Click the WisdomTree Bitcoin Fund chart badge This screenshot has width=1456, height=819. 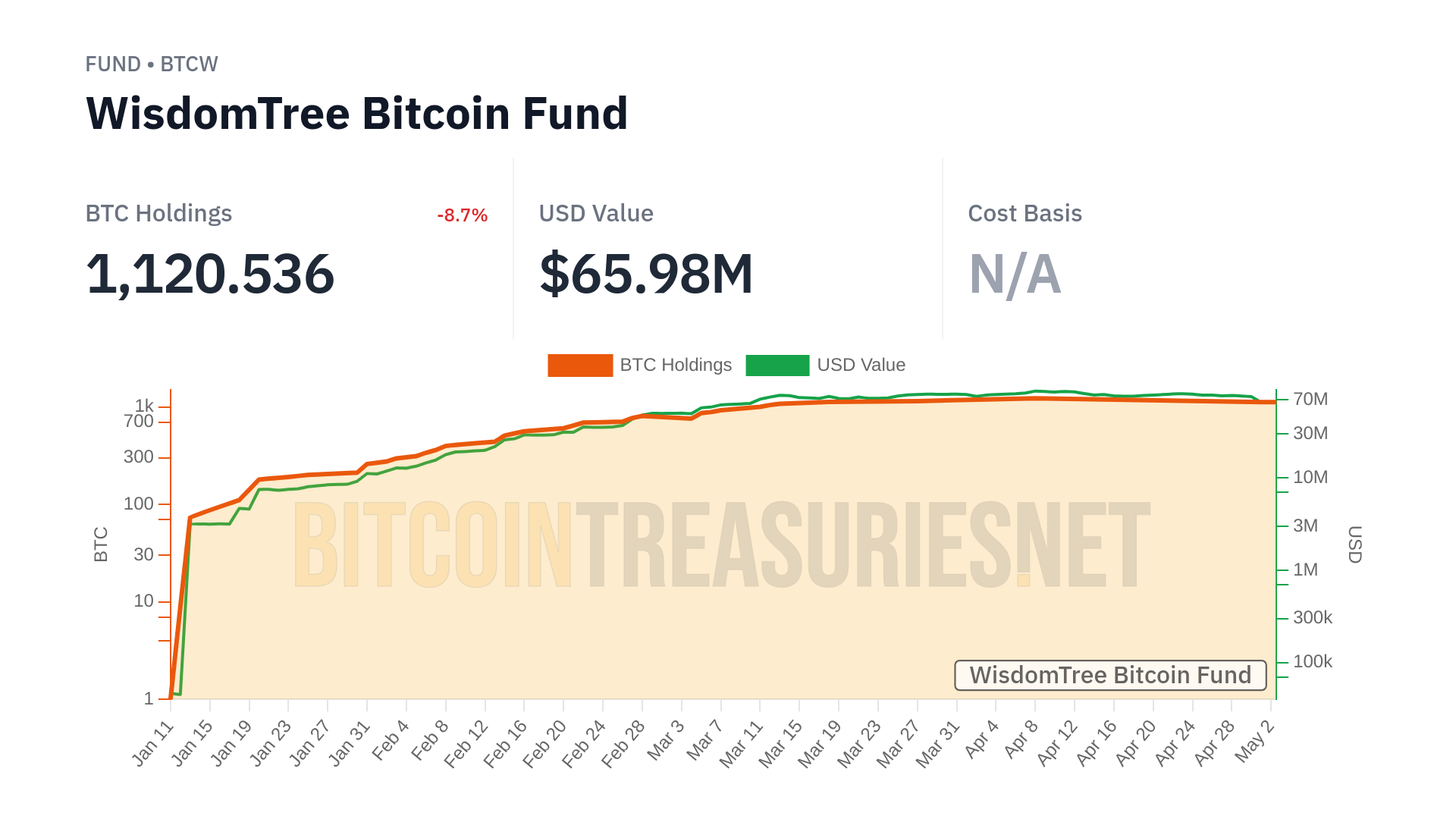[x=1110, y=675]
